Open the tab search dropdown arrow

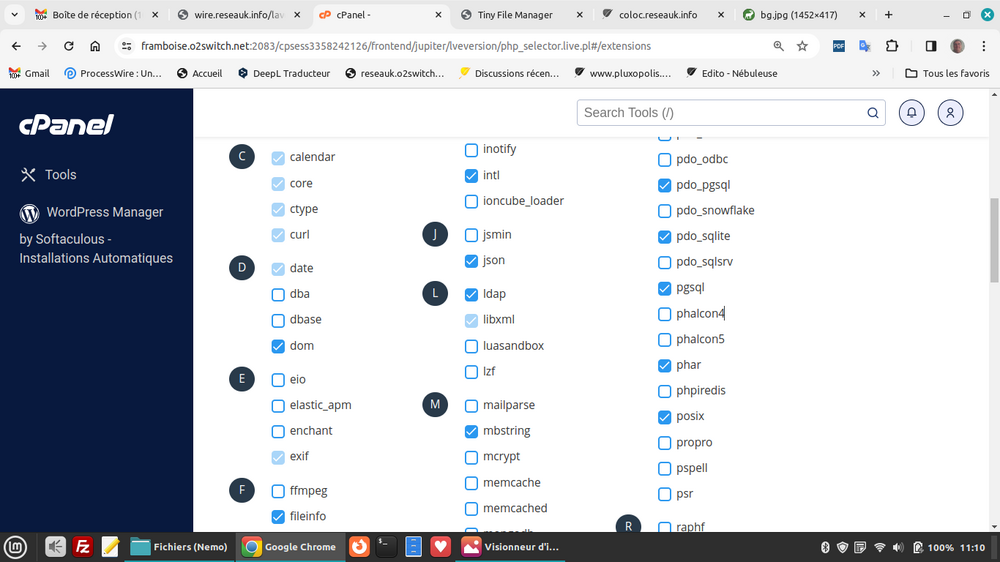(14, 15)
